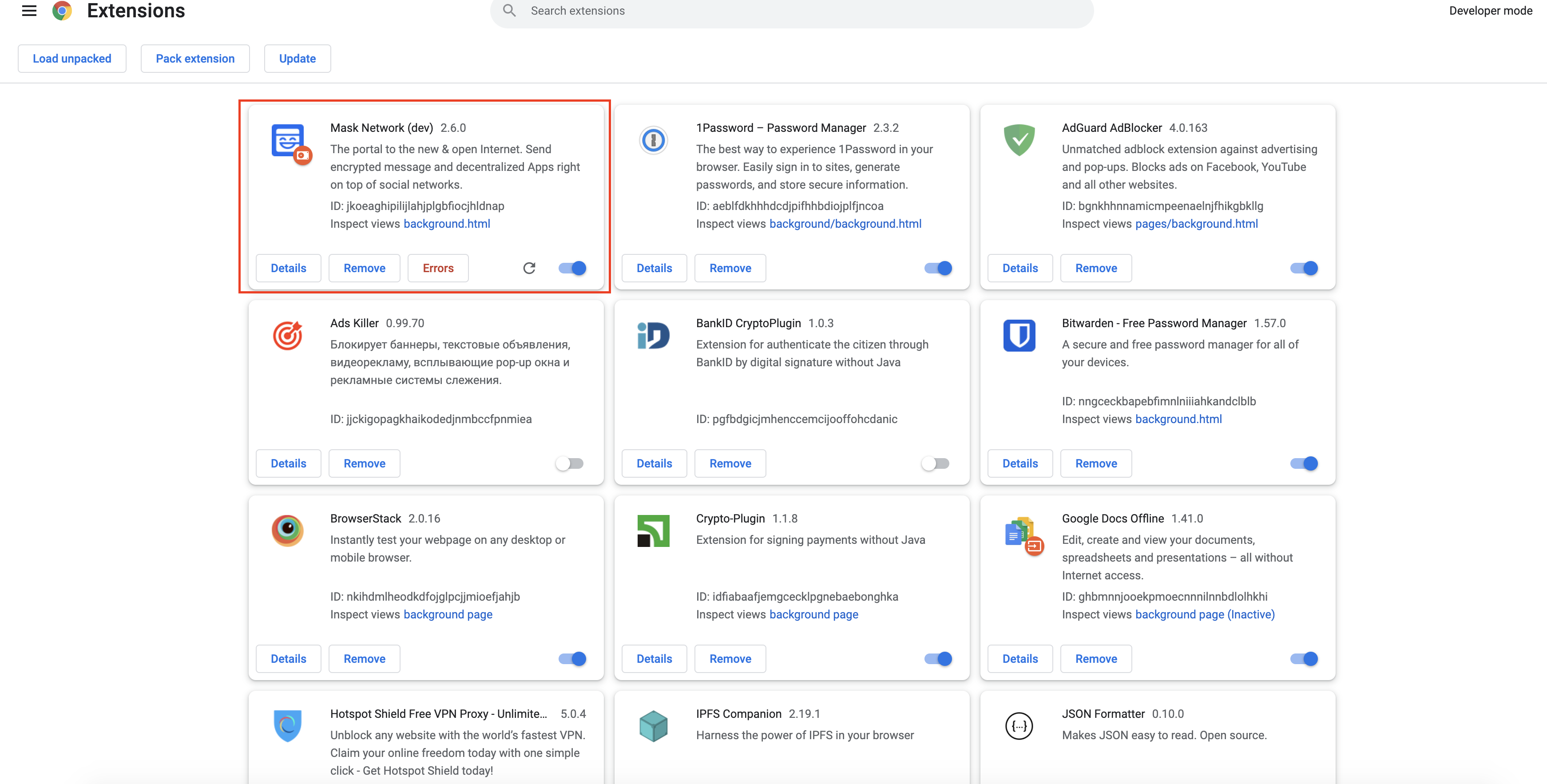This screenshot has width=1547, height=784.
Task: Focus the Search extensions field
Action: (x=792, y=11)
